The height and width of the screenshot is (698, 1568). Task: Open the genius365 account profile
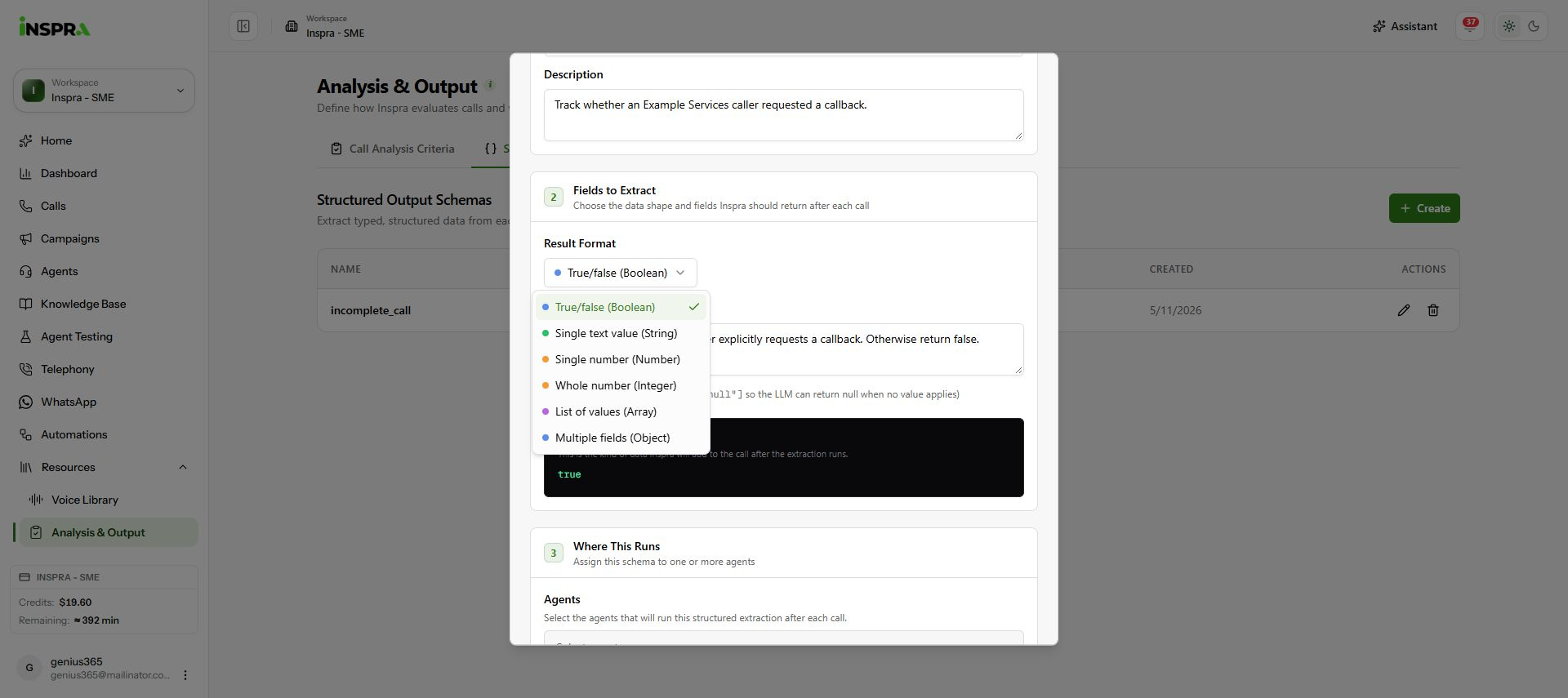(x=94, y=668)
